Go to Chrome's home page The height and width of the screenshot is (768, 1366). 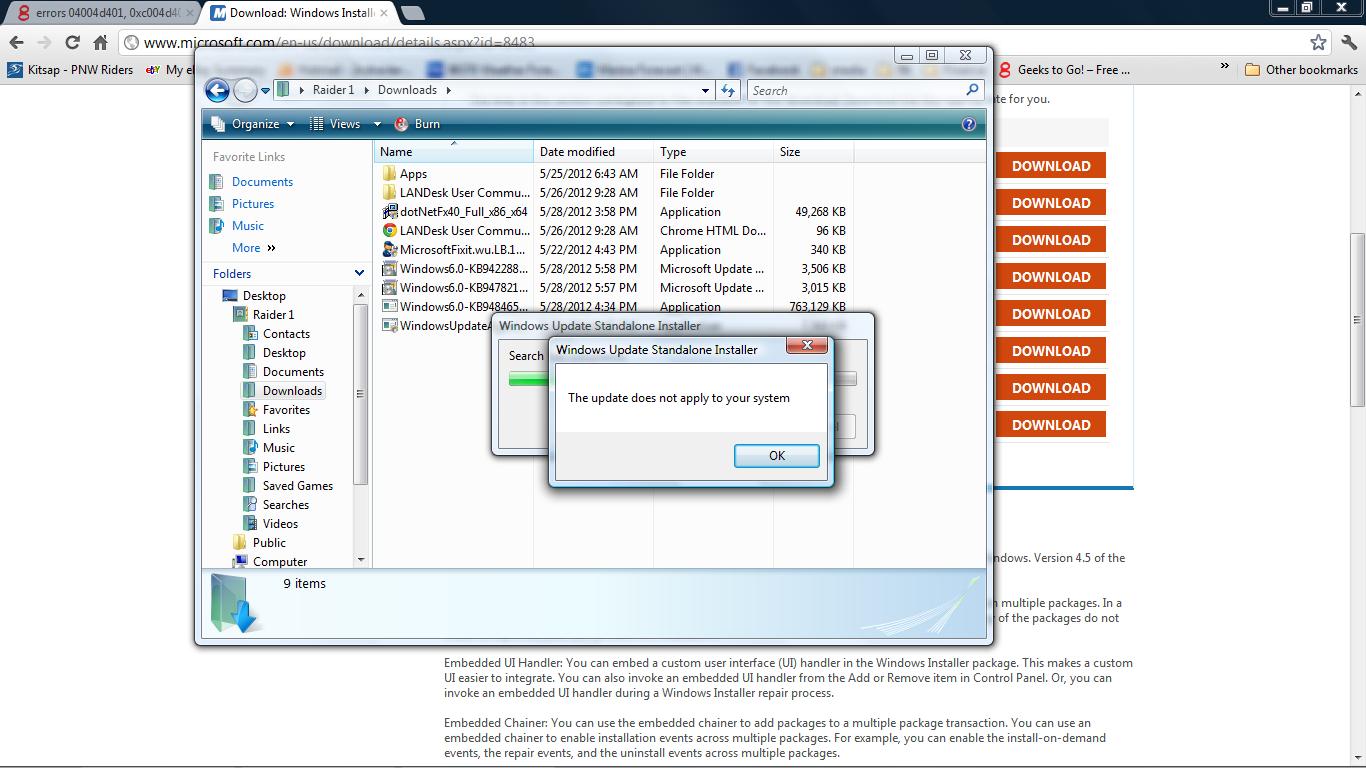100,42
